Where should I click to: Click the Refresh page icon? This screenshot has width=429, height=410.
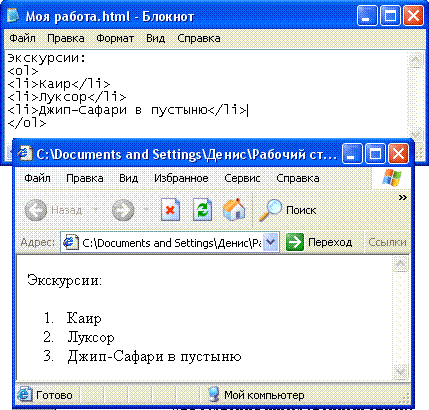(x=202, y=210)
